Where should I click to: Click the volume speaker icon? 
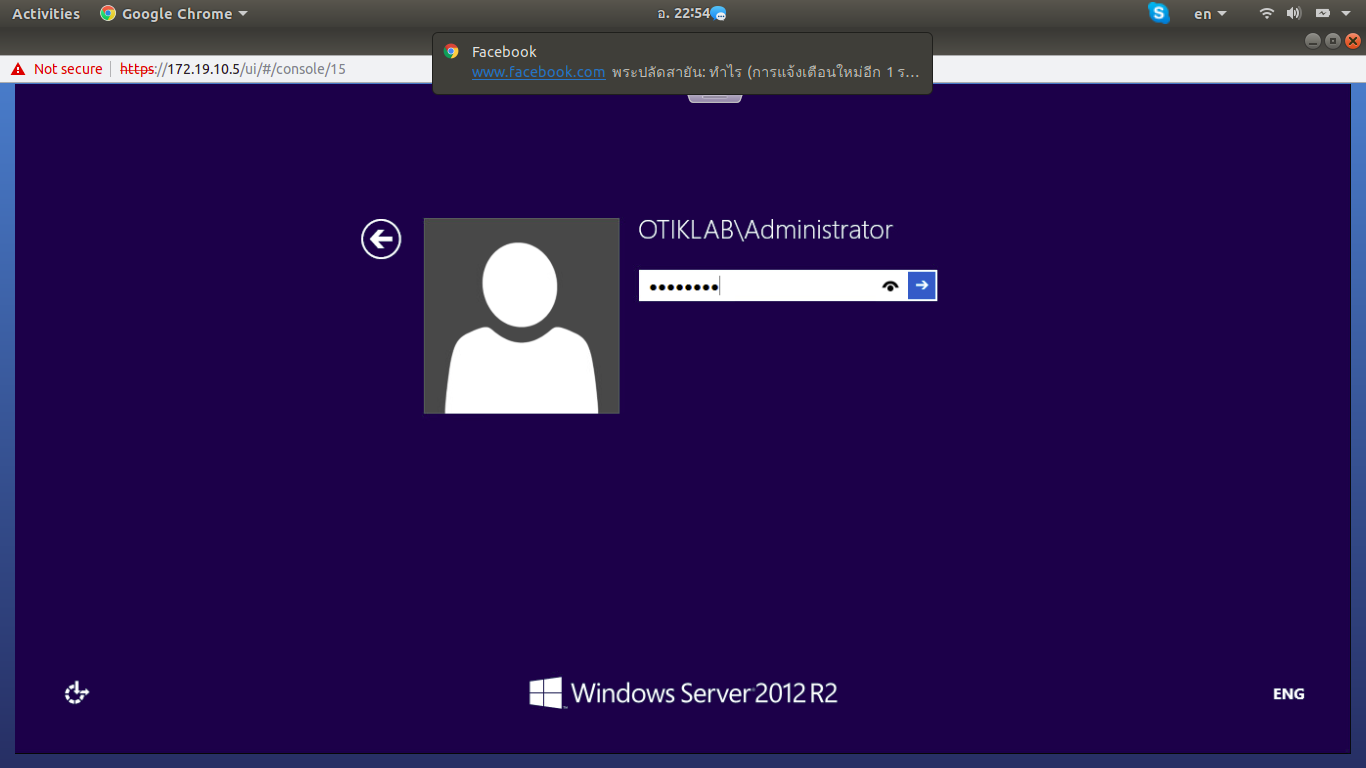[x=1294, y=13]
